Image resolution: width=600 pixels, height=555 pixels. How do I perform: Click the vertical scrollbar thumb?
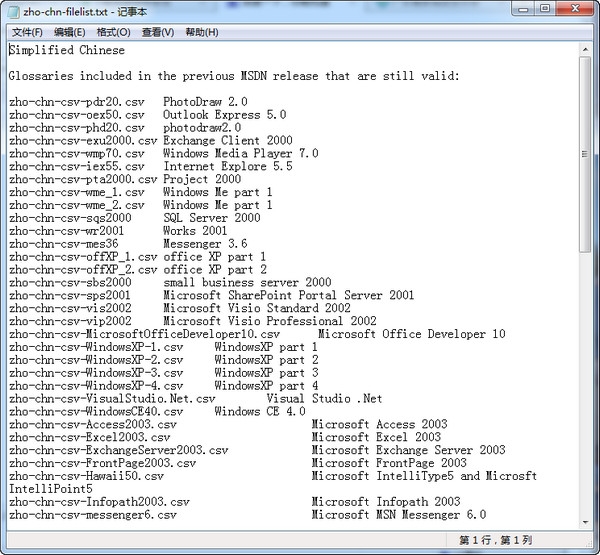pos(585,154)
